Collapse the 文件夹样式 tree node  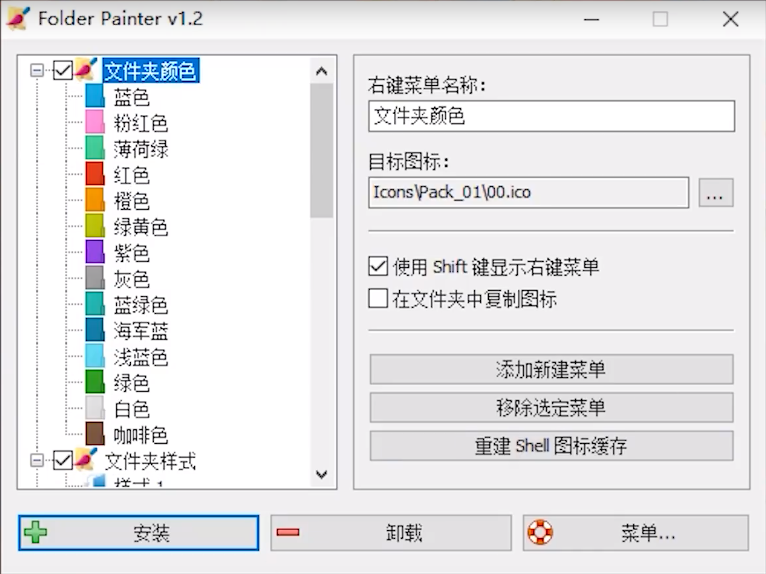[x=37, y=460]
